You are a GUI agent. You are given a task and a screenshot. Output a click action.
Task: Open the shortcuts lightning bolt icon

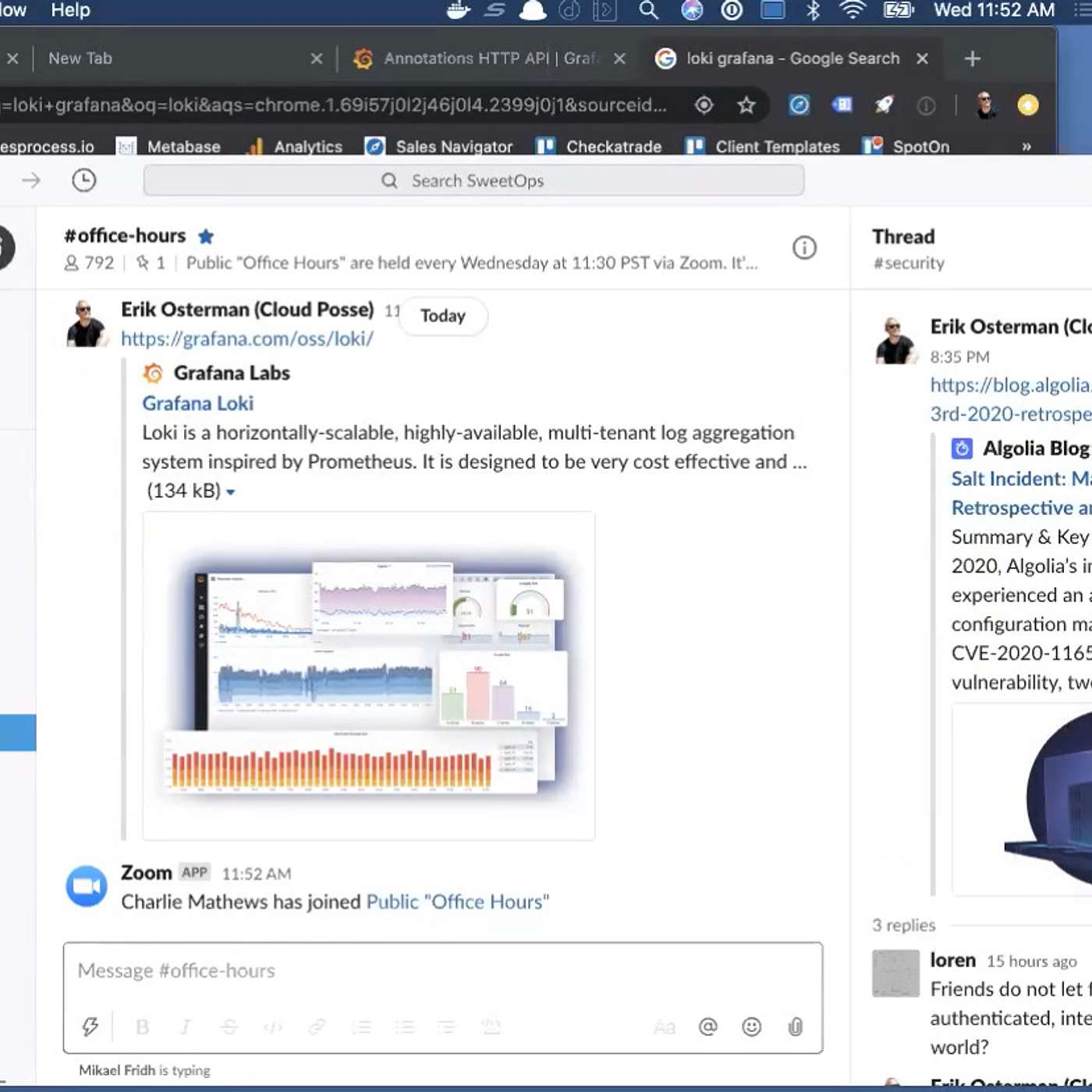[90, 1026]
